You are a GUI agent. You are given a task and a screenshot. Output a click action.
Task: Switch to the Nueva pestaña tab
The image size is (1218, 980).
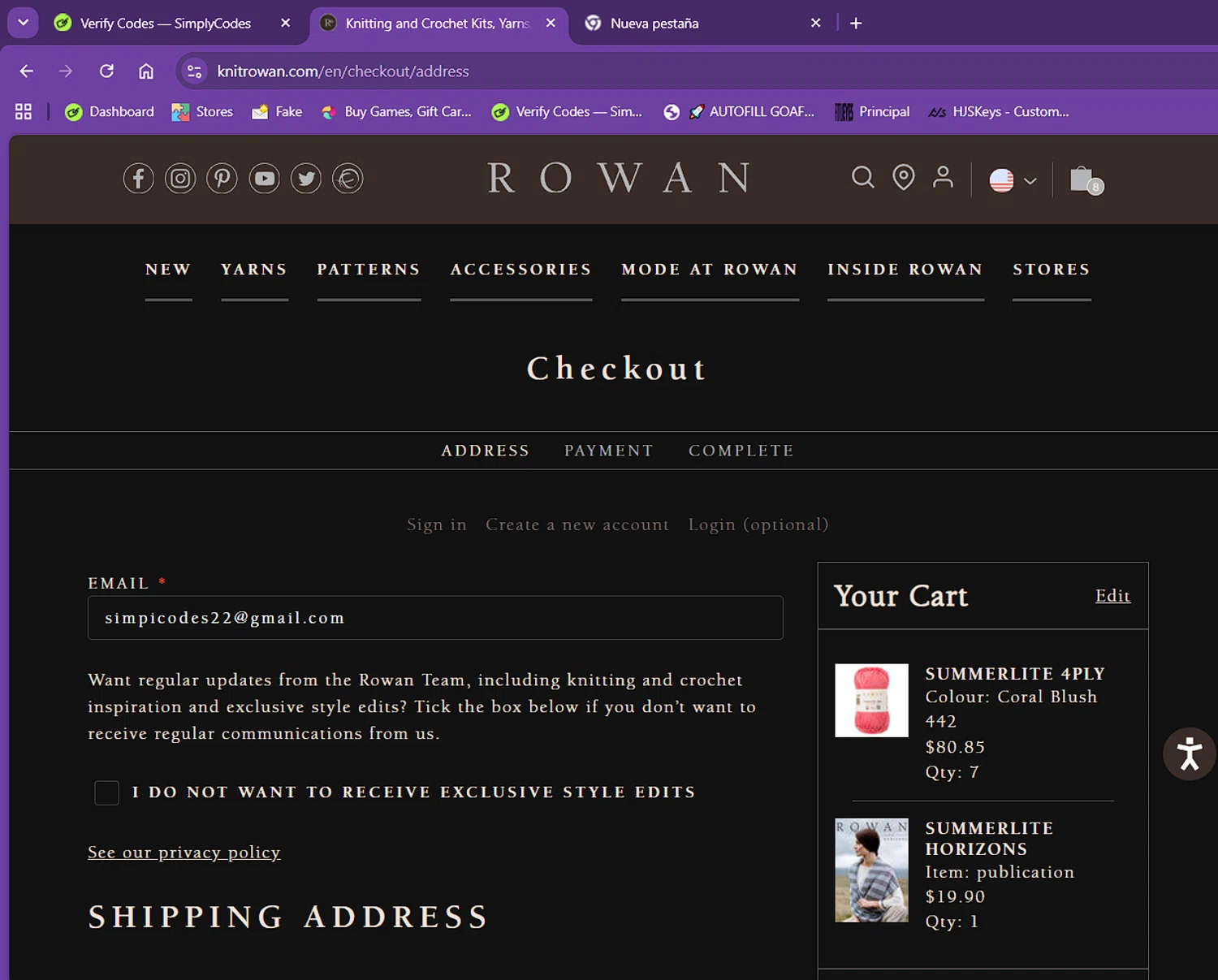[654, 24]
